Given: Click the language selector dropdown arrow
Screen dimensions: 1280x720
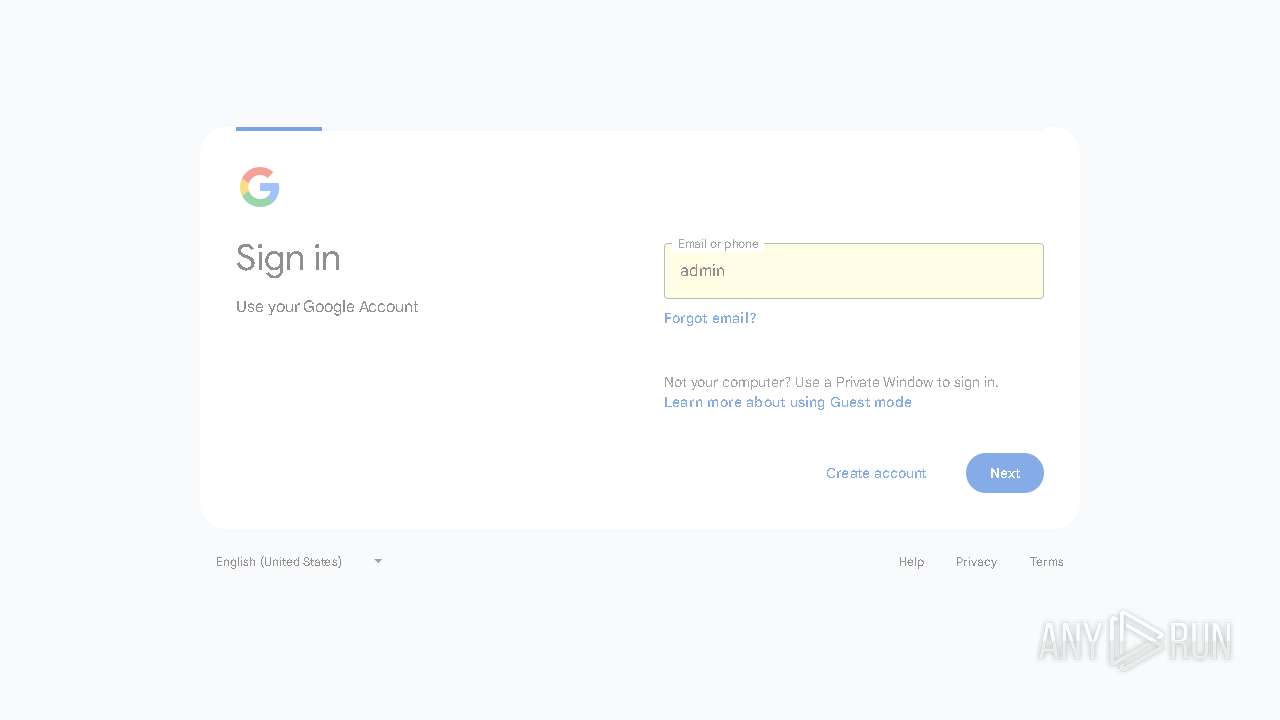Looking at the screenshot, I should pyautogui.click(x=378, y=561).
